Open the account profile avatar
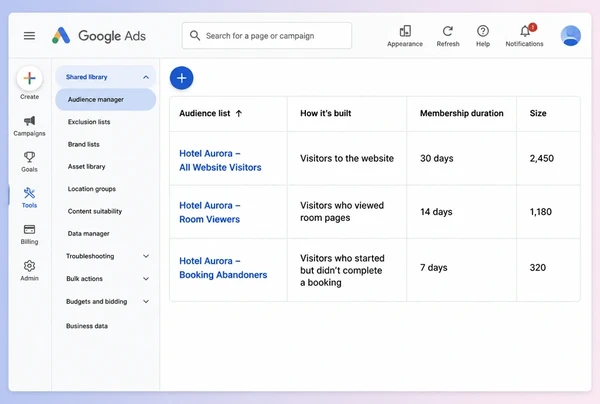The width and height of the screenshot is (600, 404). pyautogui.click(x=571, y=36)
